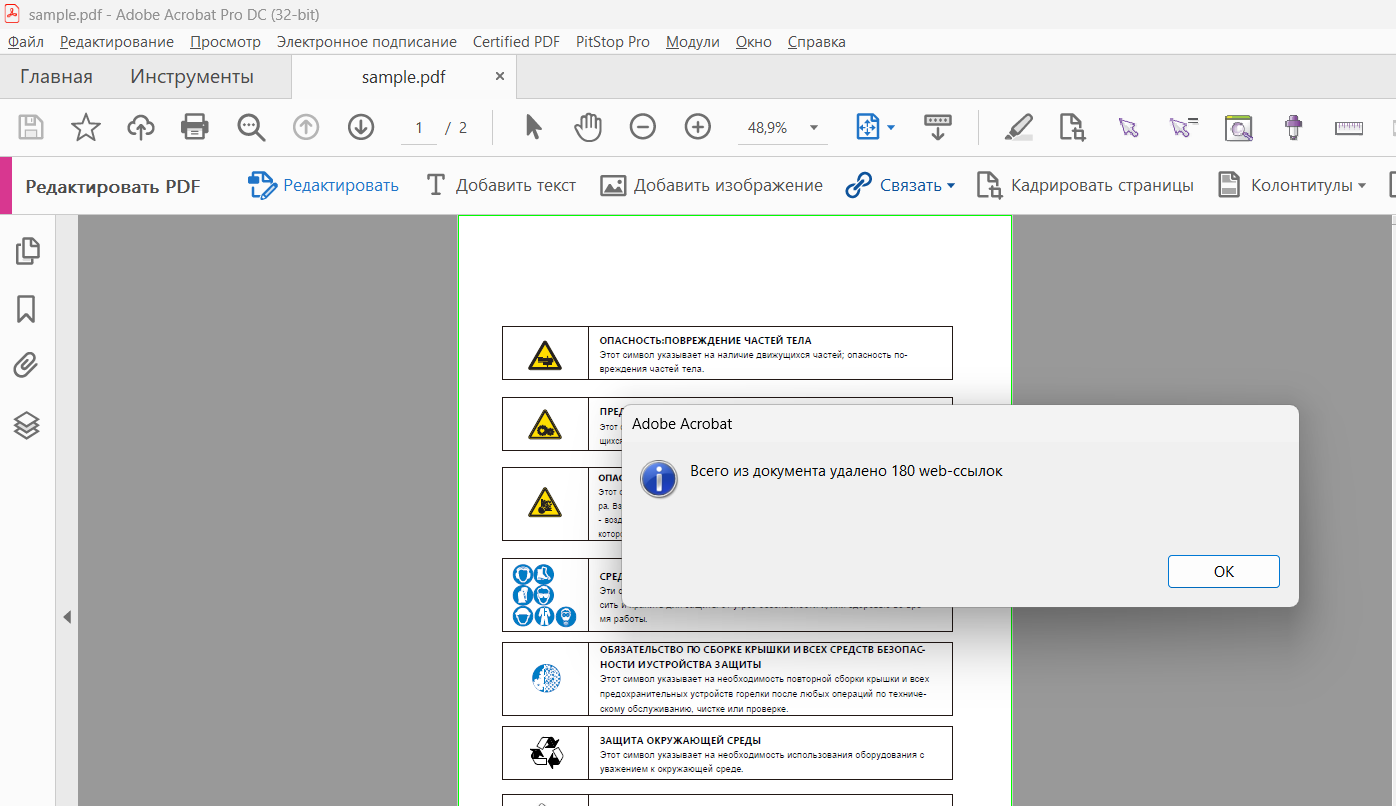
Task: Select the hand pan tool
Action: pyautogui.click(x=588, y=127)
